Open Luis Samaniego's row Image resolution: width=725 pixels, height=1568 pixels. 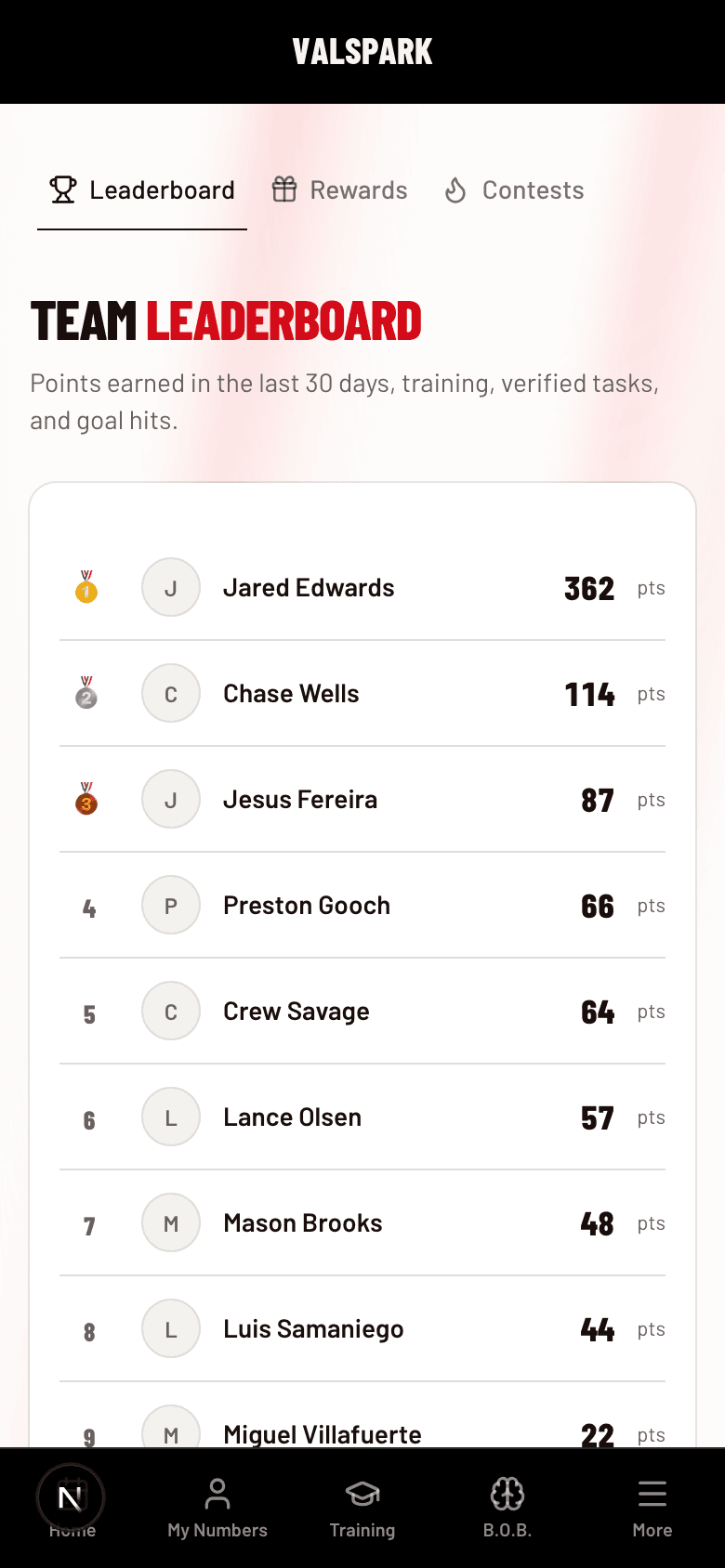[362, 1329]
